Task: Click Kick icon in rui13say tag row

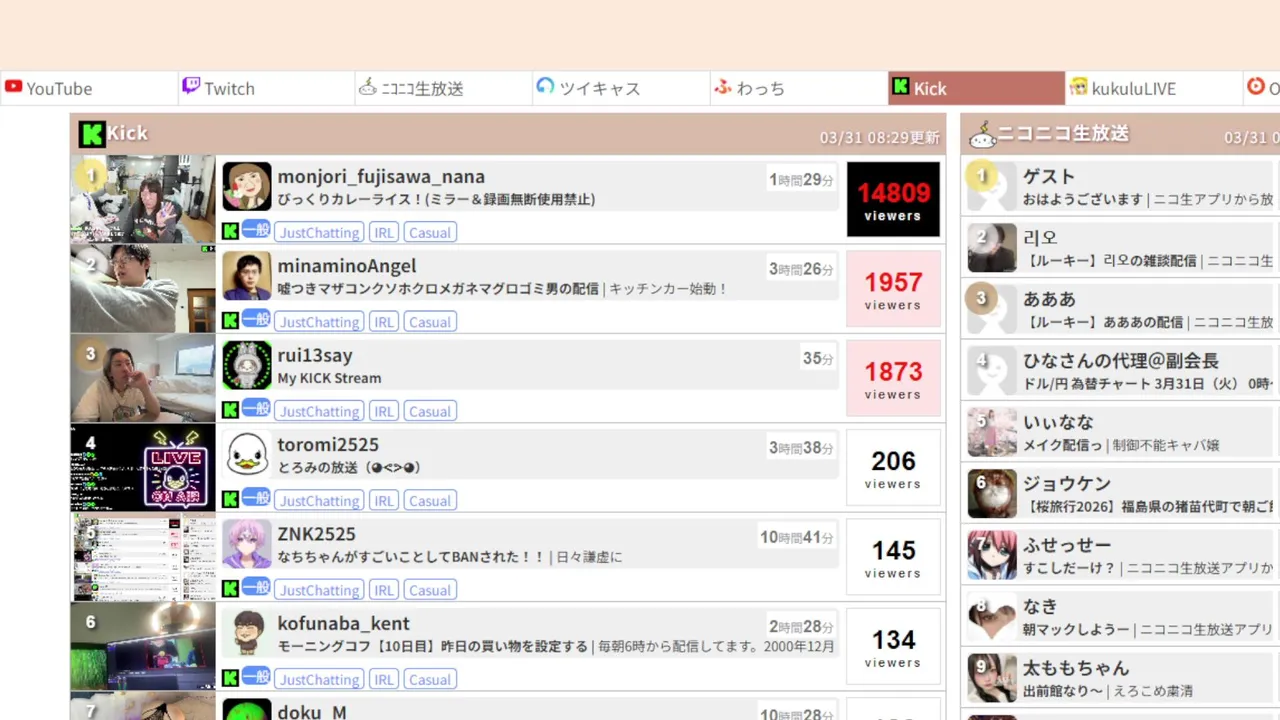Action: [x=230, y=410]
